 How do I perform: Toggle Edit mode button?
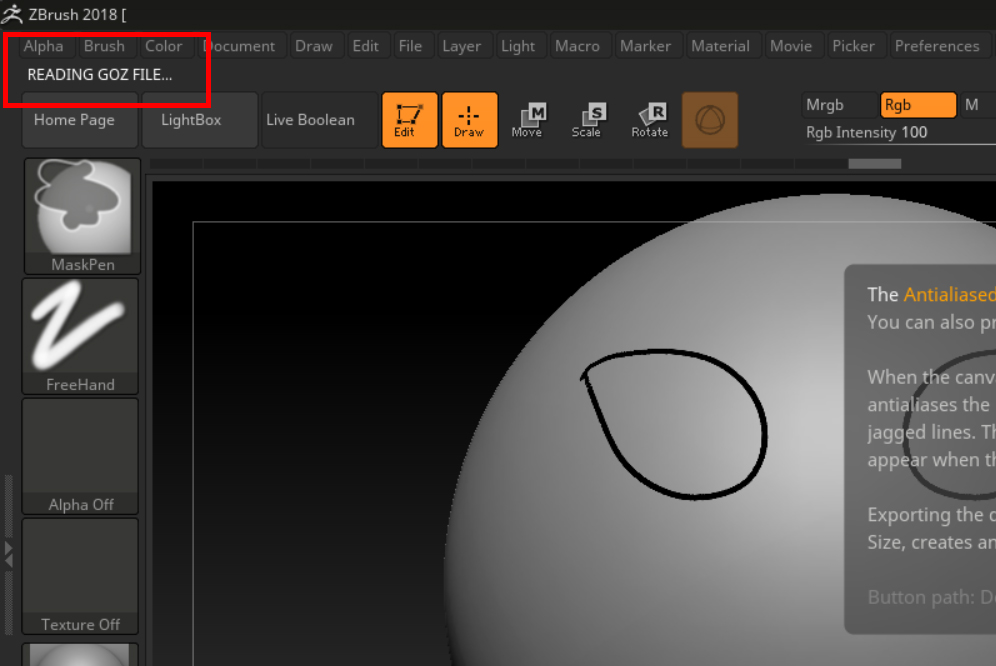(x=410, y=120)
